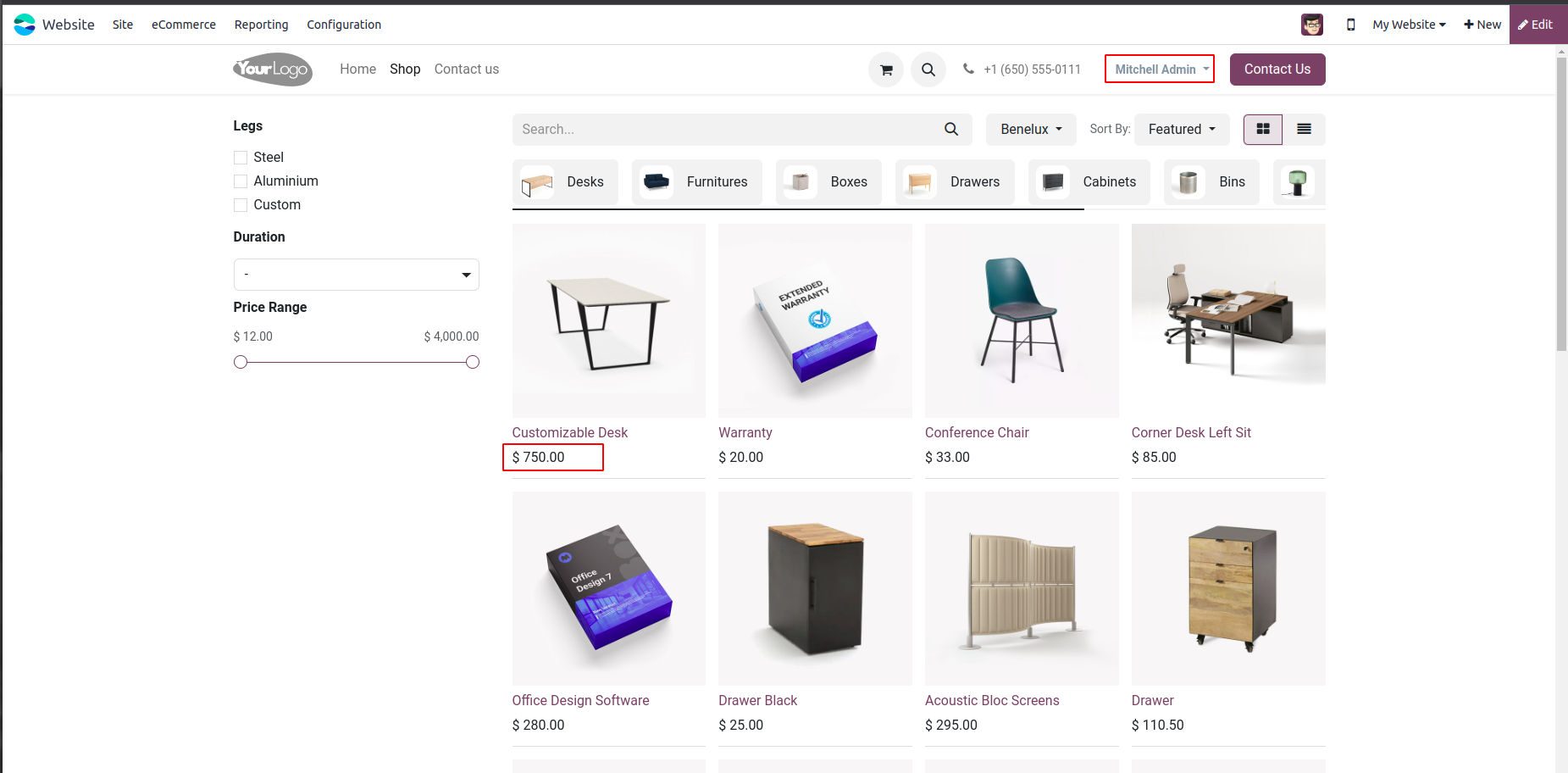Click the header search magnifier icon
1568x773 pixels.
point(928,70)
